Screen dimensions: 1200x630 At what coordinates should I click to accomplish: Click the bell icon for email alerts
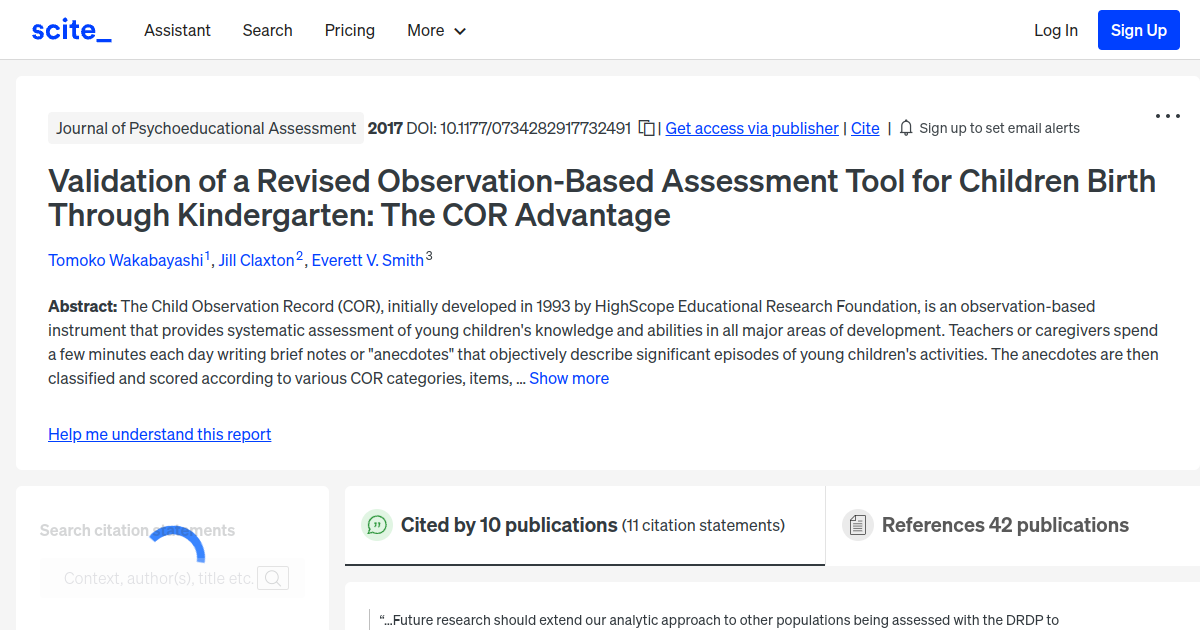pyautogui.click(x=905, y=128)
